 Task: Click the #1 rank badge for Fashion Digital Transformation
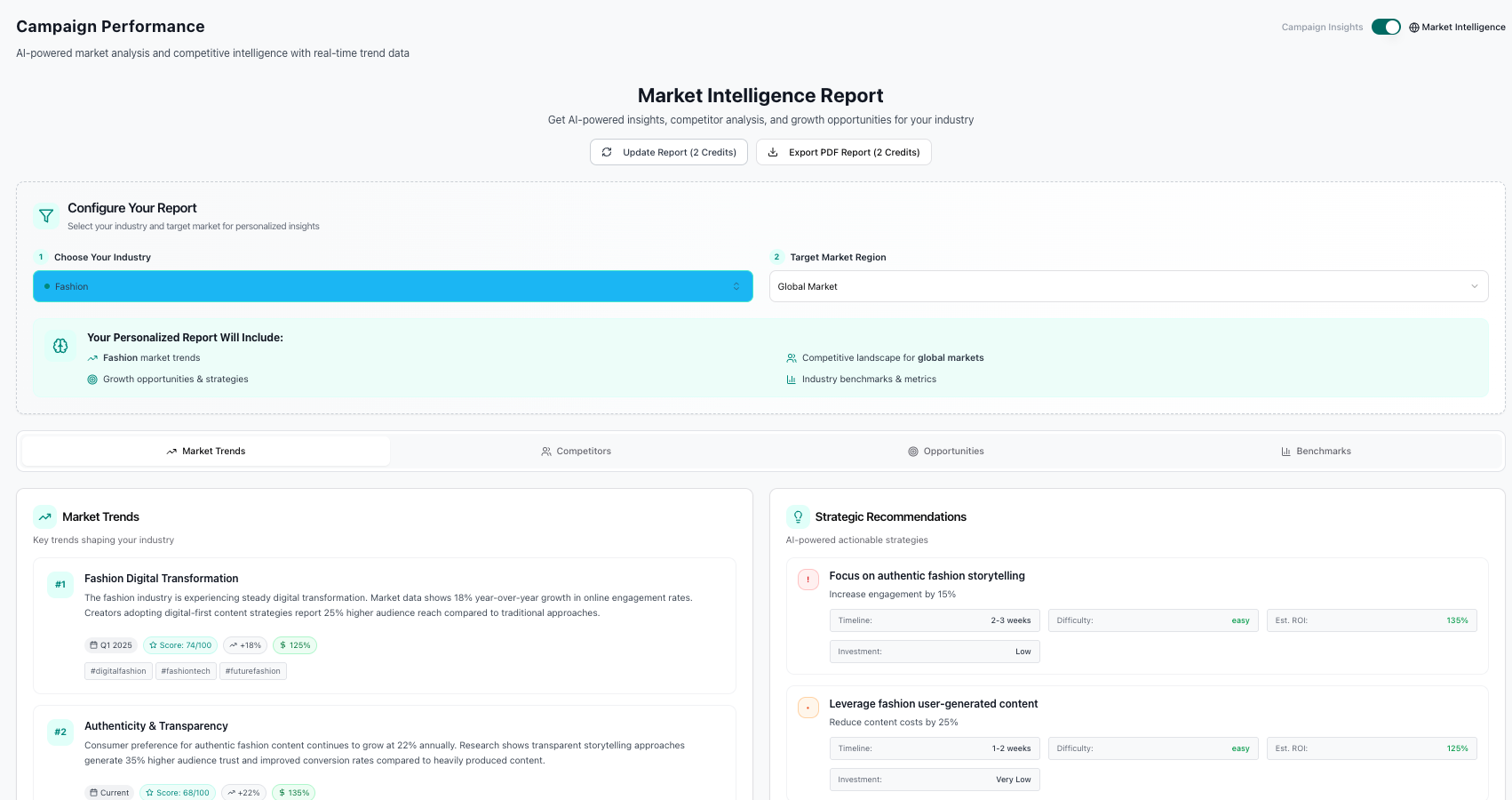(x=60, y=585)
